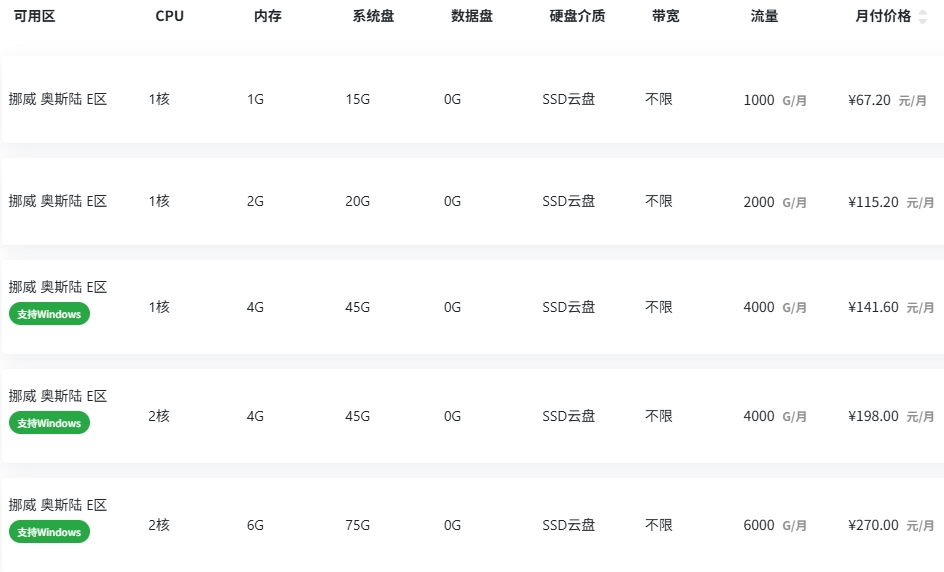
Task: Click the 可用区 column header
Action: click(34, 16)
